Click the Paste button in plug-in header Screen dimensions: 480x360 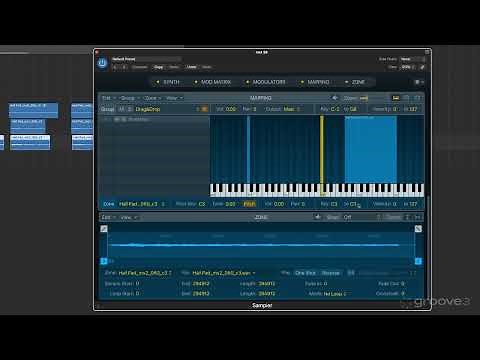coord(174,67)
